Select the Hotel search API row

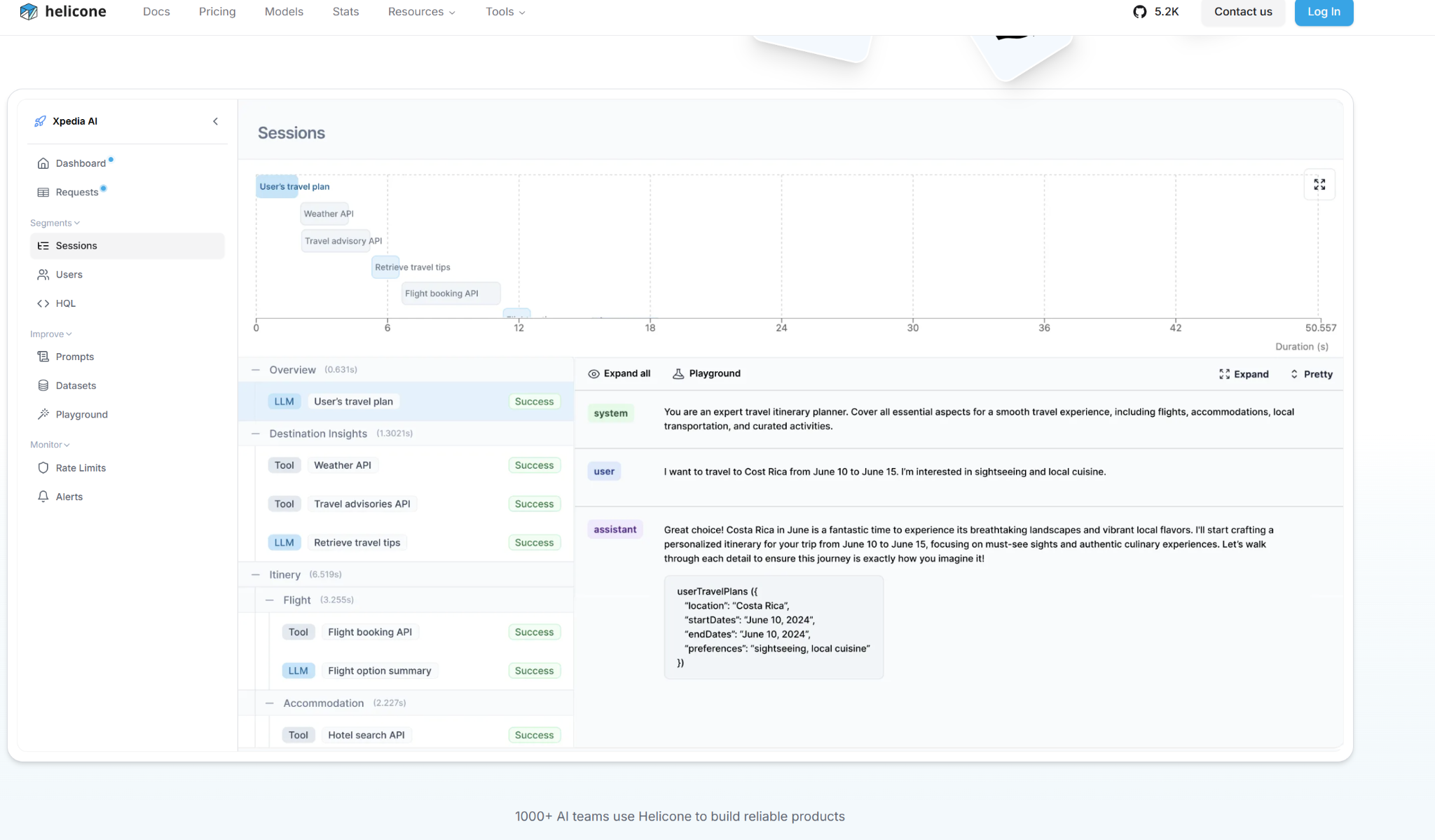[x=420, y=735]
